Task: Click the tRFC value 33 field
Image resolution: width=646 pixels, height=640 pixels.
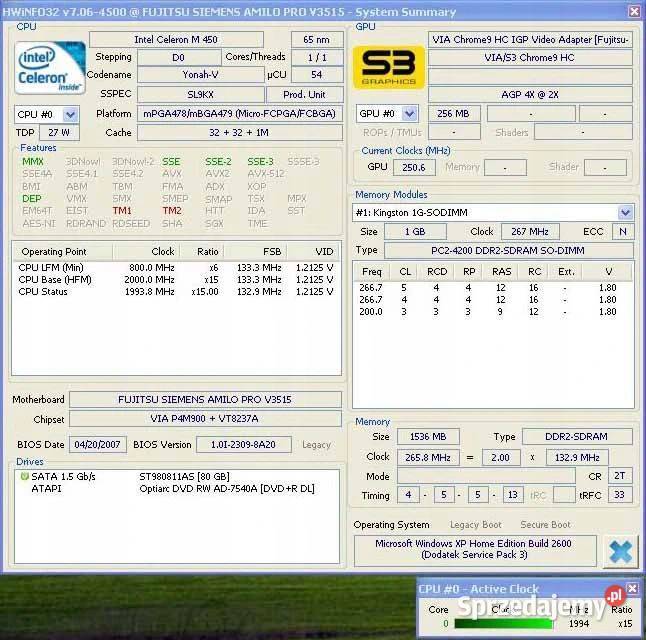Action: coord(620,495)
